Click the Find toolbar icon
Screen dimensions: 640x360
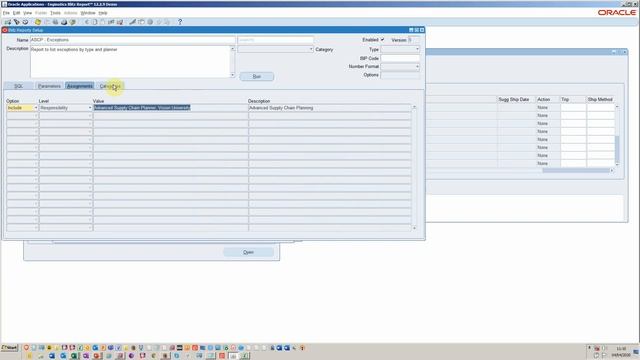point(17,22)
